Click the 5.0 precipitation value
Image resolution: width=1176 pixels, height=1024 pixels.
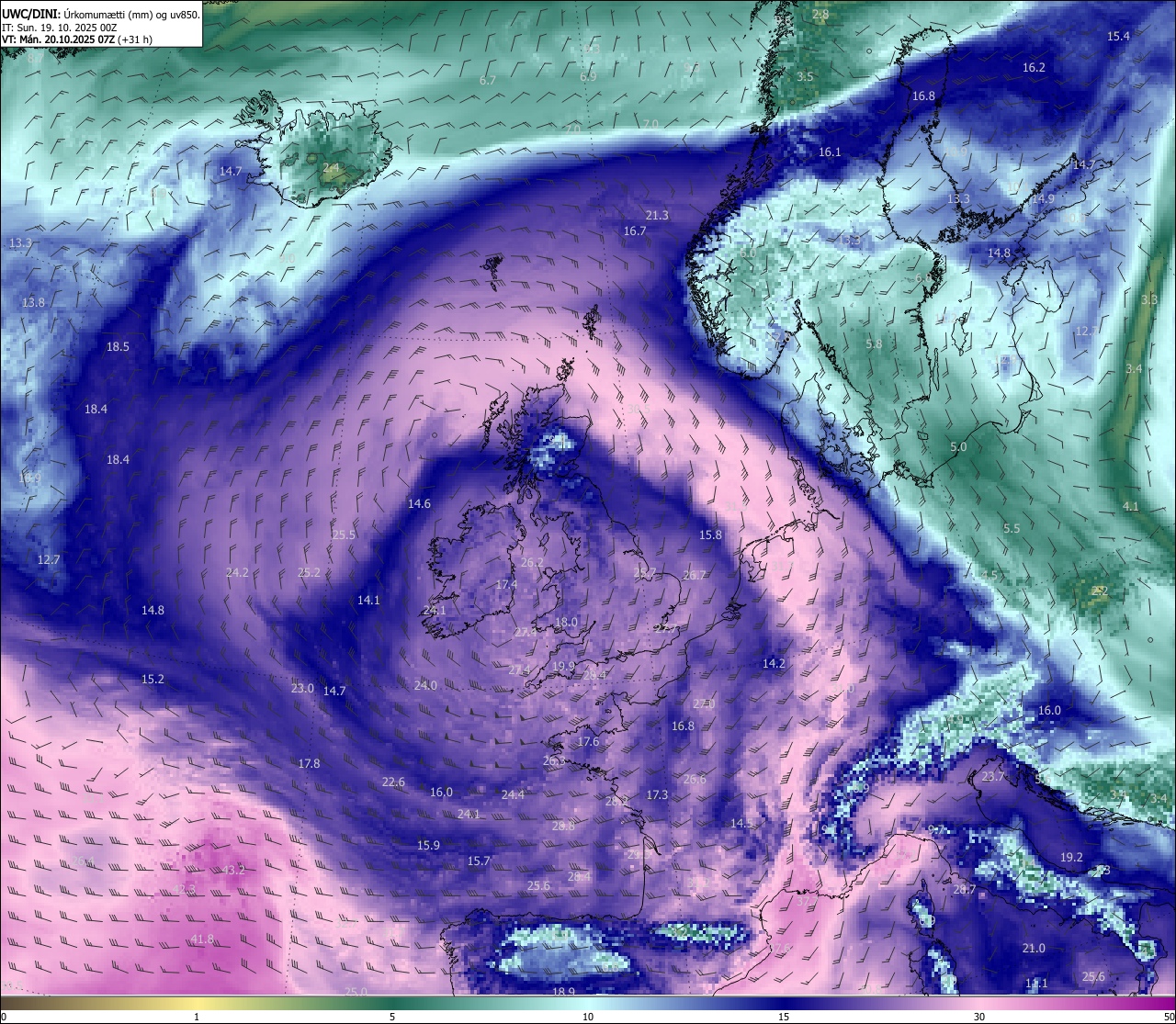point(958,446)
